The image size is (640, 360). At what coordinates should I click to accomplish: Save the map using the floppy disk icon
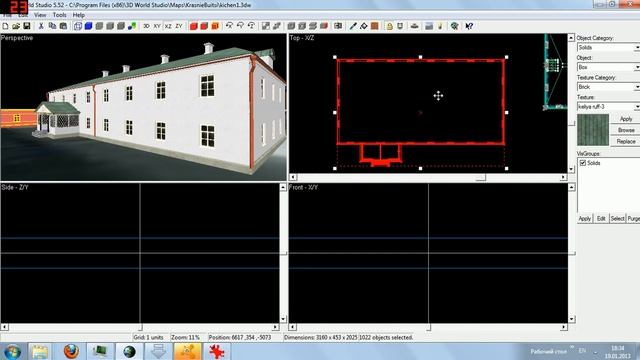point(27,26)
